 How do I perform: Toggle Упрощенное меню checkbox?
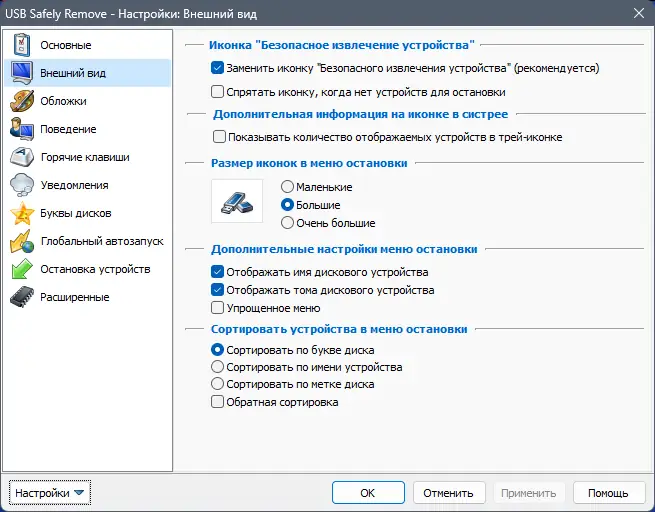coord(218,308)
